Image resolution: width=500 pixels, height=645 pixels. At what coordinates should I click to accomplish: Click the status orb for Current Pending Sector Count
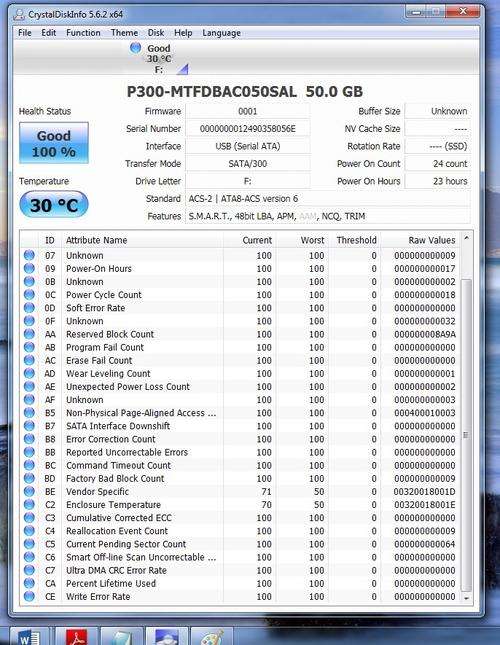pos(29,544)
